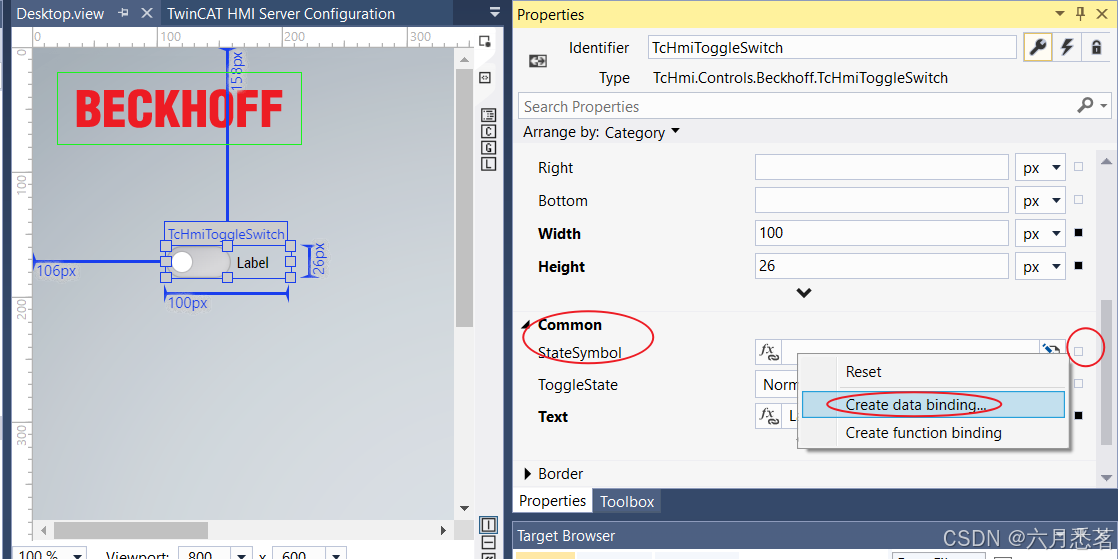Open the Arrange by Category dropdown
This screenshot has height=559, width=1118.
[x=642, y=133]
